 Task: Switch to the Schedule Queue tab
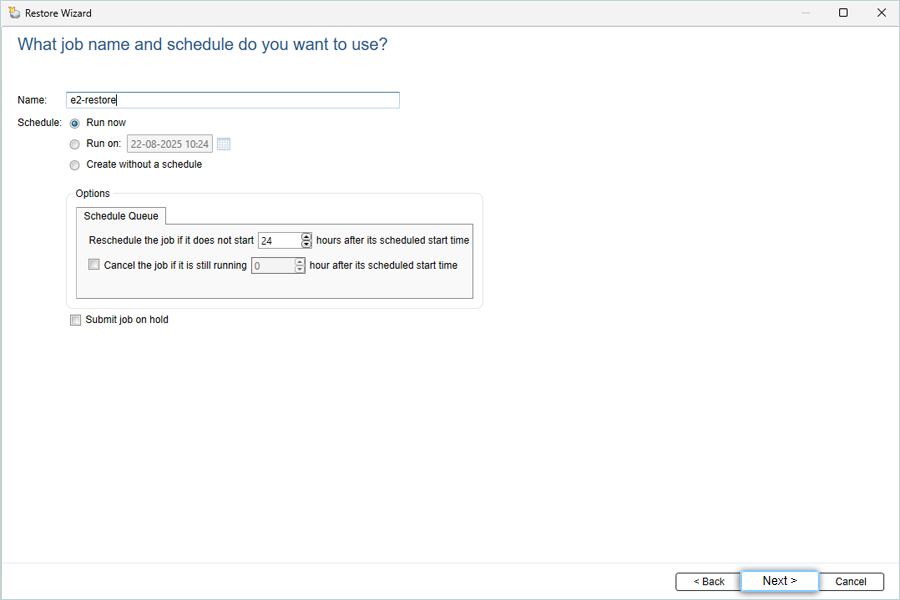point(121,216)
